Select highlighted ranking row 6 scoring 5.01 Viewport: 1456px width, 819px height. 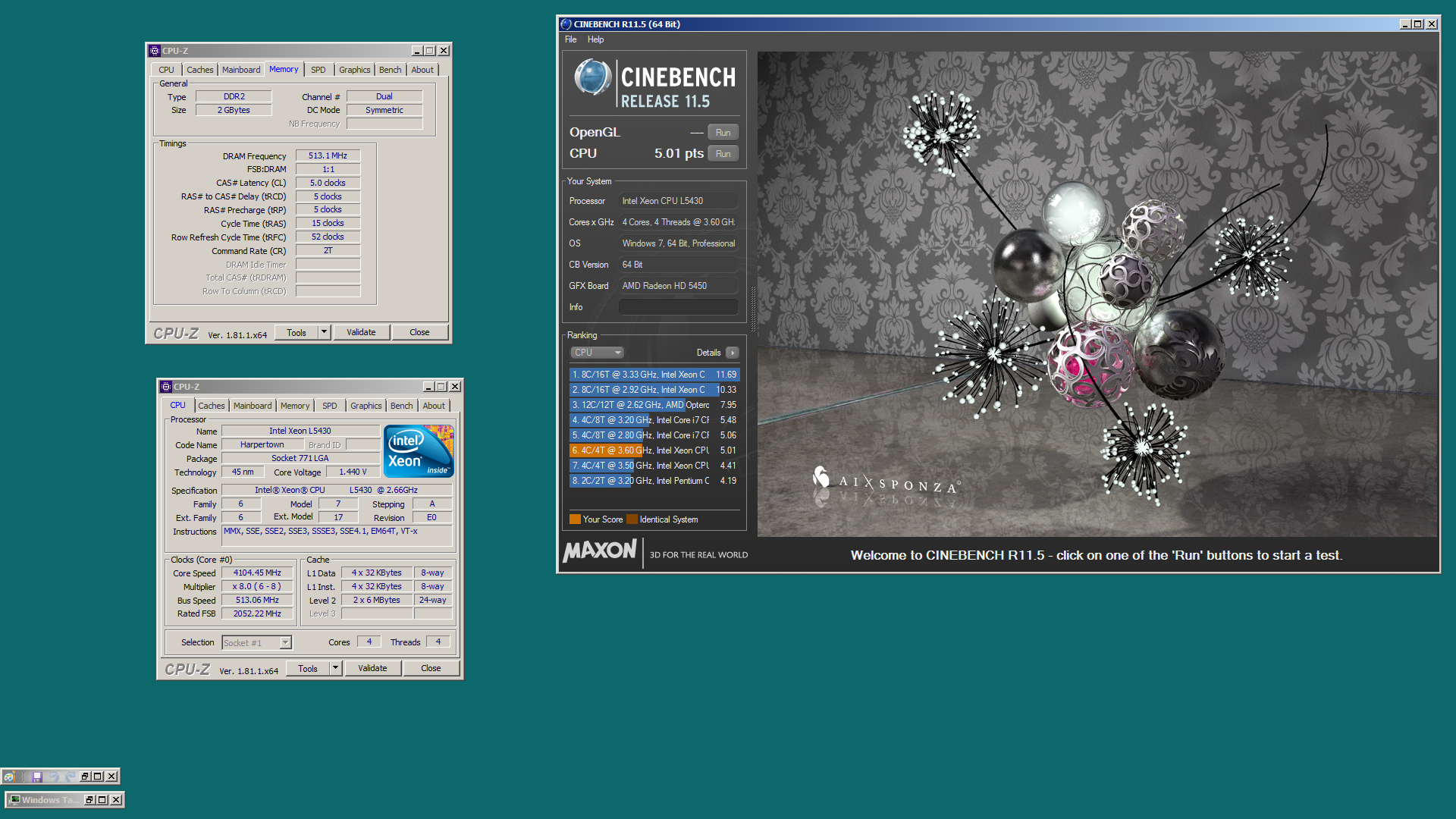coord(654,450)
